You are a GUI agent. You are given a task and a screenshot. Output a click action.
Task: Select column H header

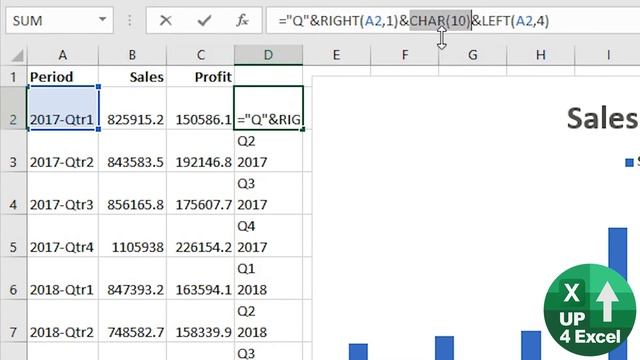(x=540, y=55)
